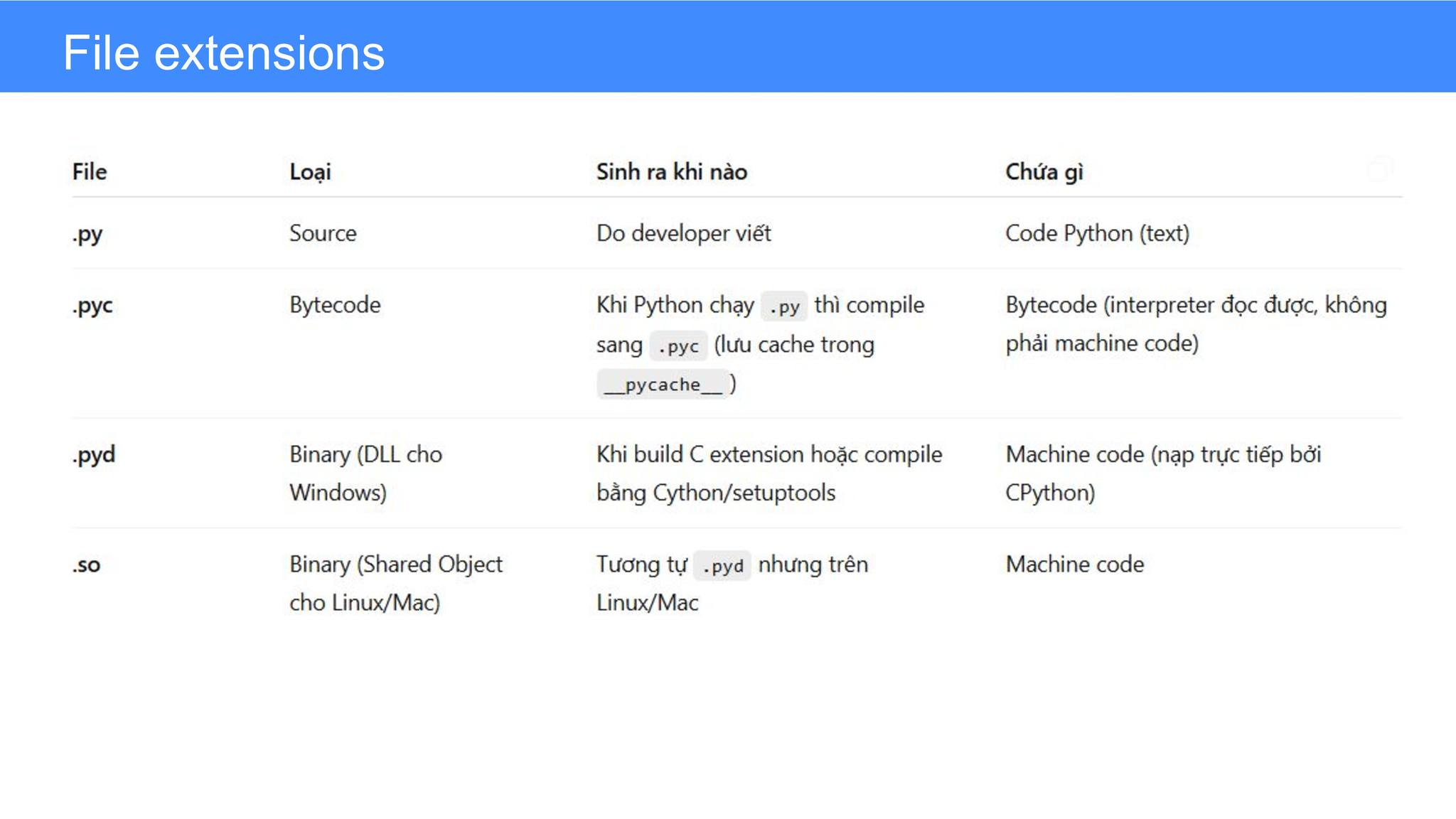Click the faint copy table icon
This screenshot has height=819, width=1456.
click(1380, 170)
